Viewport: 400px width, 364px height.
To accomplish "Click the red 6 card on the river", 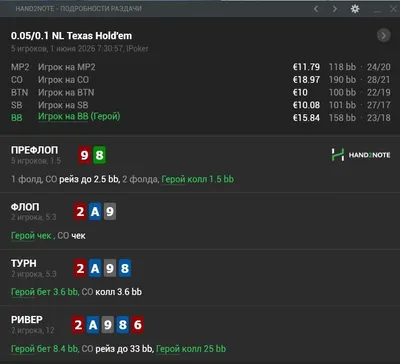I will click(138, 324).
